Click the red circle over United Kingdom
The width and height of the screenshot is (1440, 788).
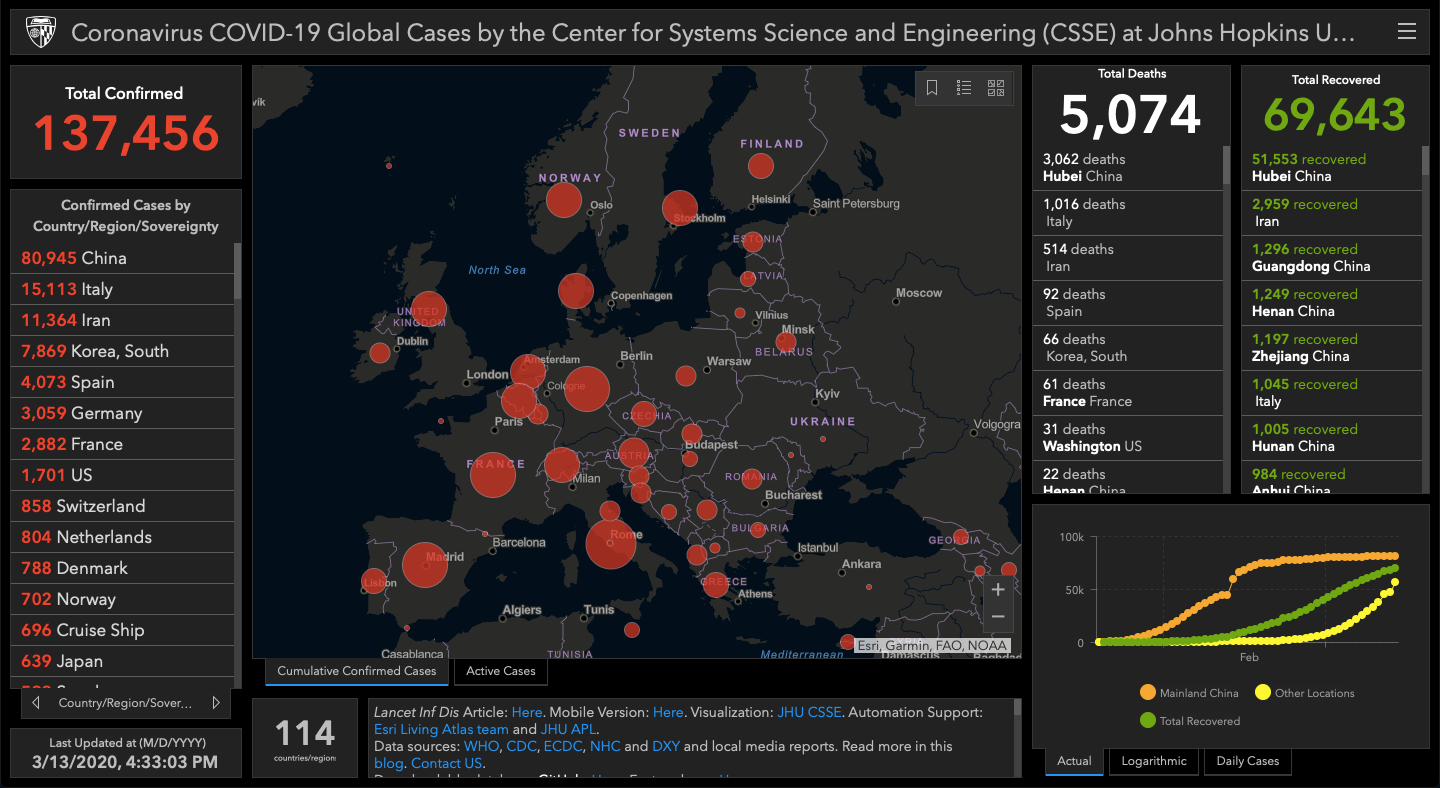428,309
